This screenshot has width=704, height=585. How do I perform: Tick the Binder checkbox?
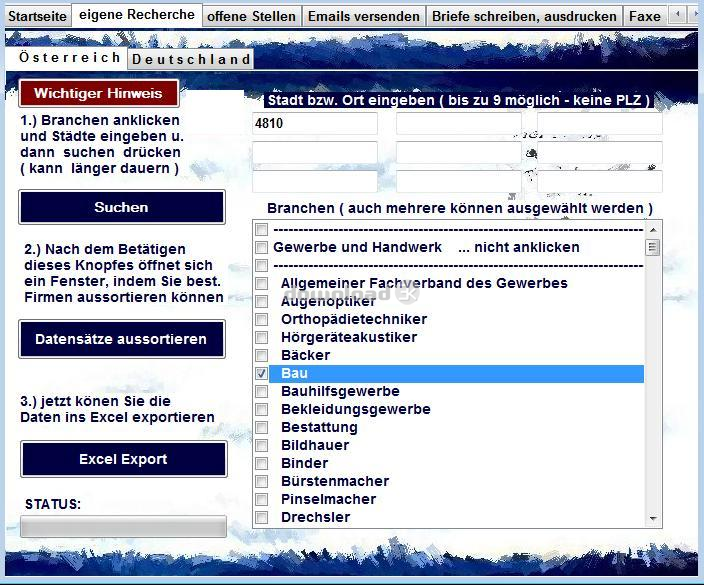261,463
